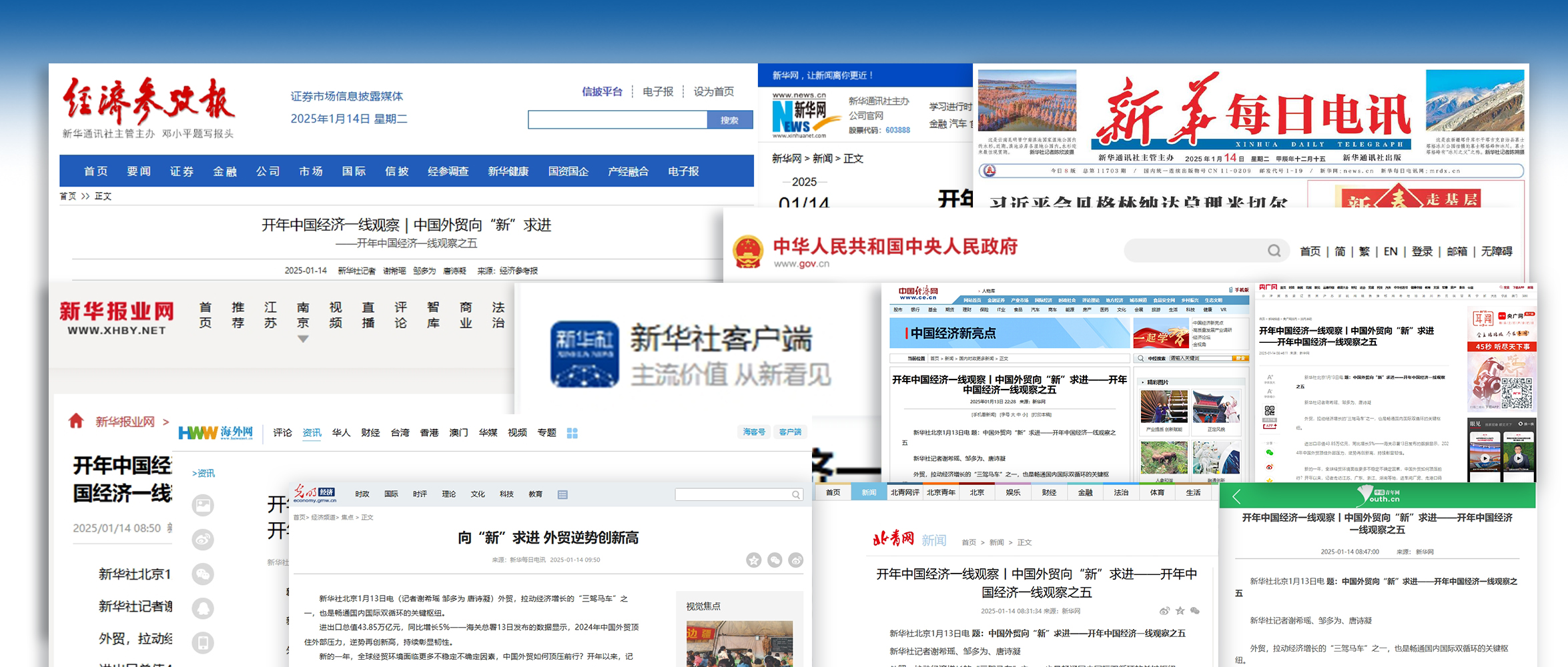Screen dimensions: 1568x667
Task: Click the WeChat share icon on 海外网 sidebar
Action: [203, 574]
